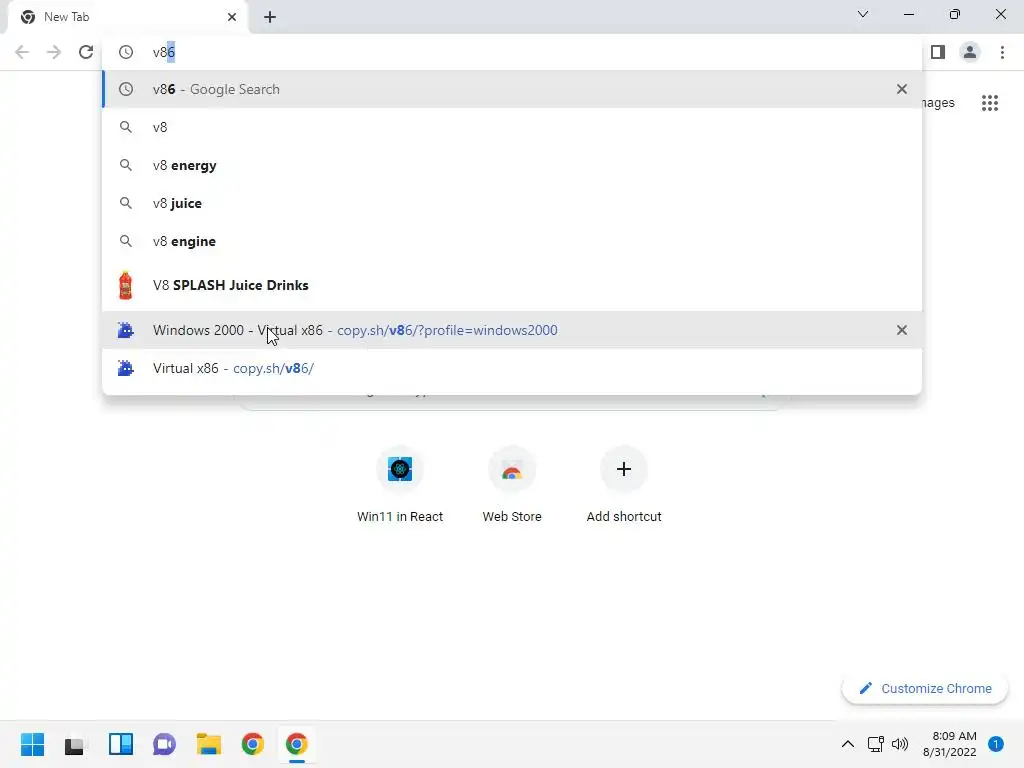This screenshot has height=768, width=1024.
Task: Remove the Windows 2000 suggestion
Action: click(x=902, y=330)
